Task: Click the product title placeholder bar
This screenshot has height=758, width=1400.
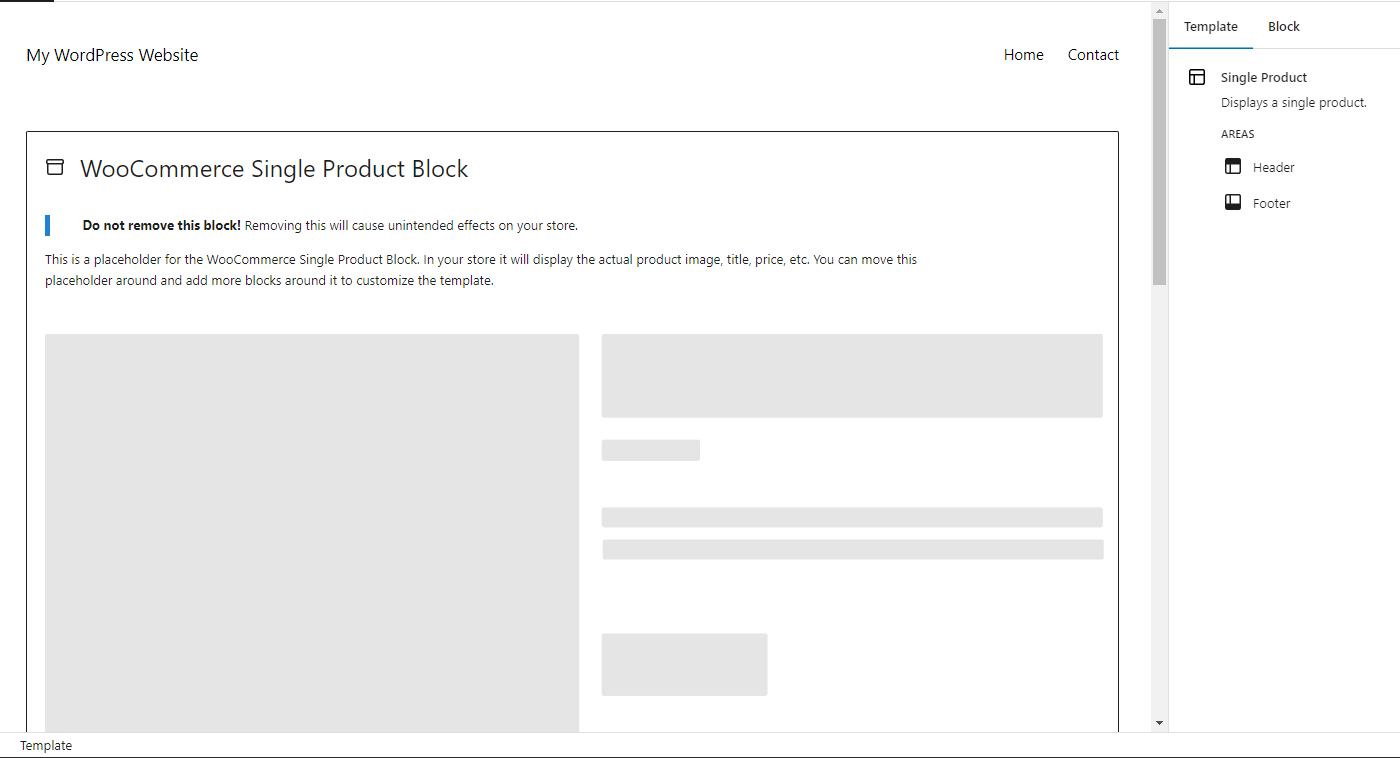Action: tap(852, 376)
